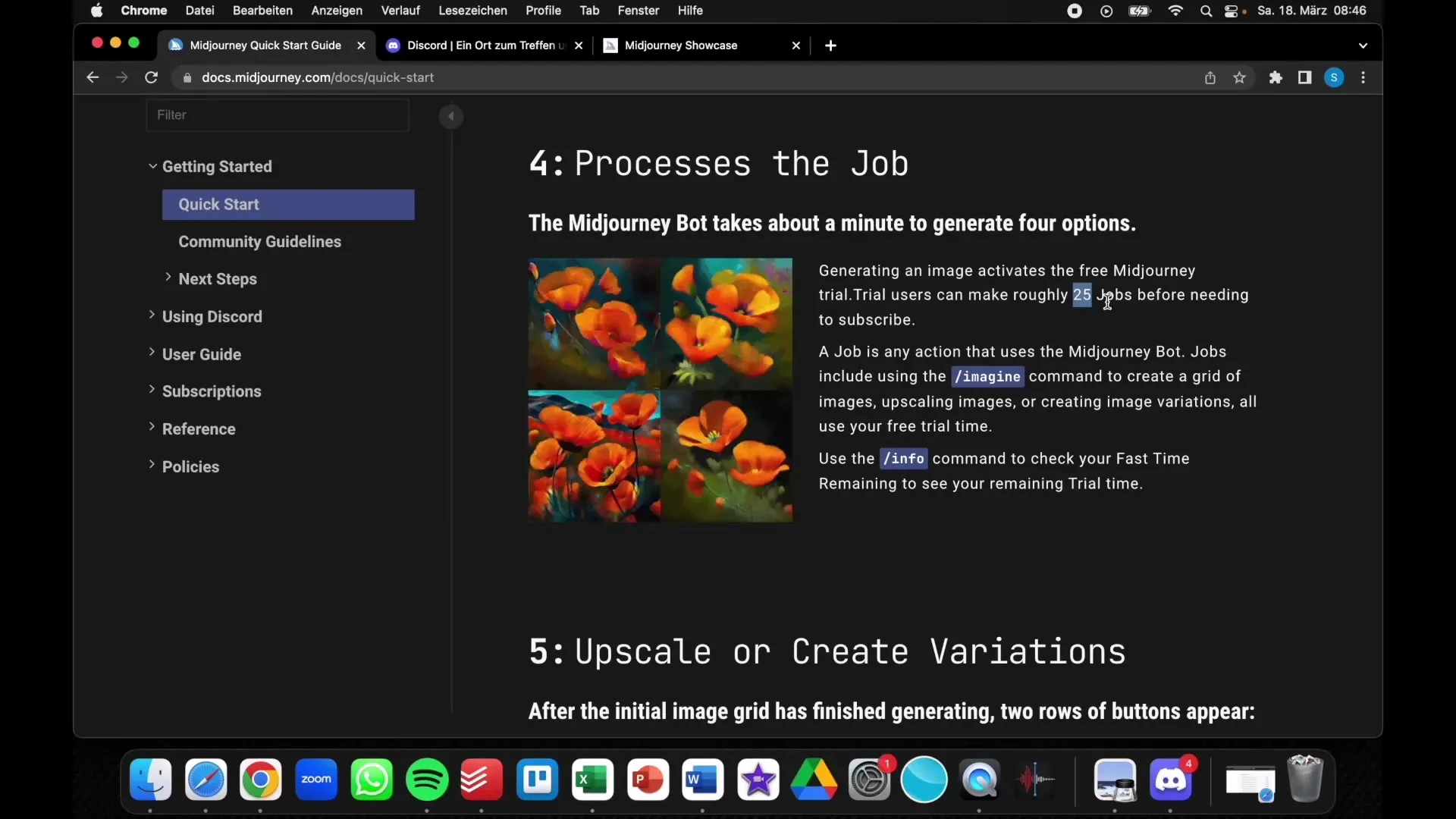Click the Zoom icon in the Dock
This screenshot has width=1456, height=819.
pos(316,779)
